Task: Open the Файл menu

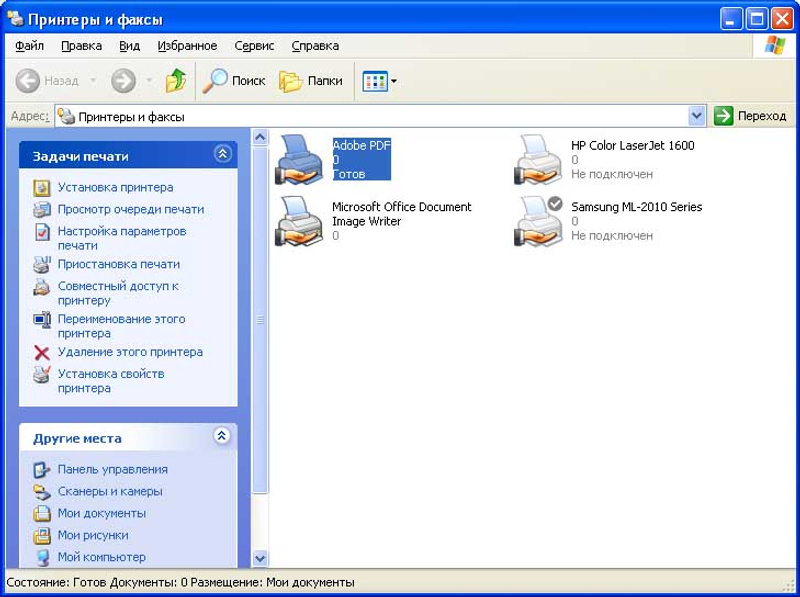Action: pyautogui.click(x=29, y=46)
